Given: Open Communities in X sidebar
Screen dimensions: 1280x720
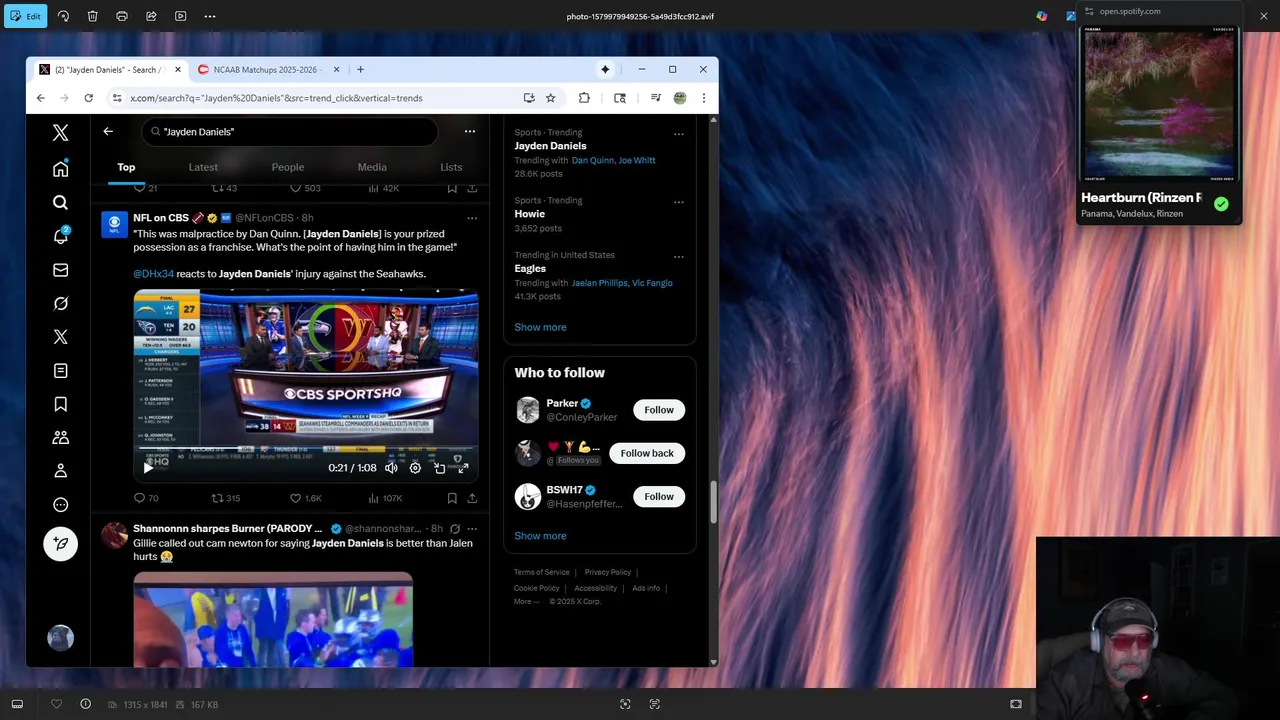Looking at the screenshot, I should click(60, 437).
